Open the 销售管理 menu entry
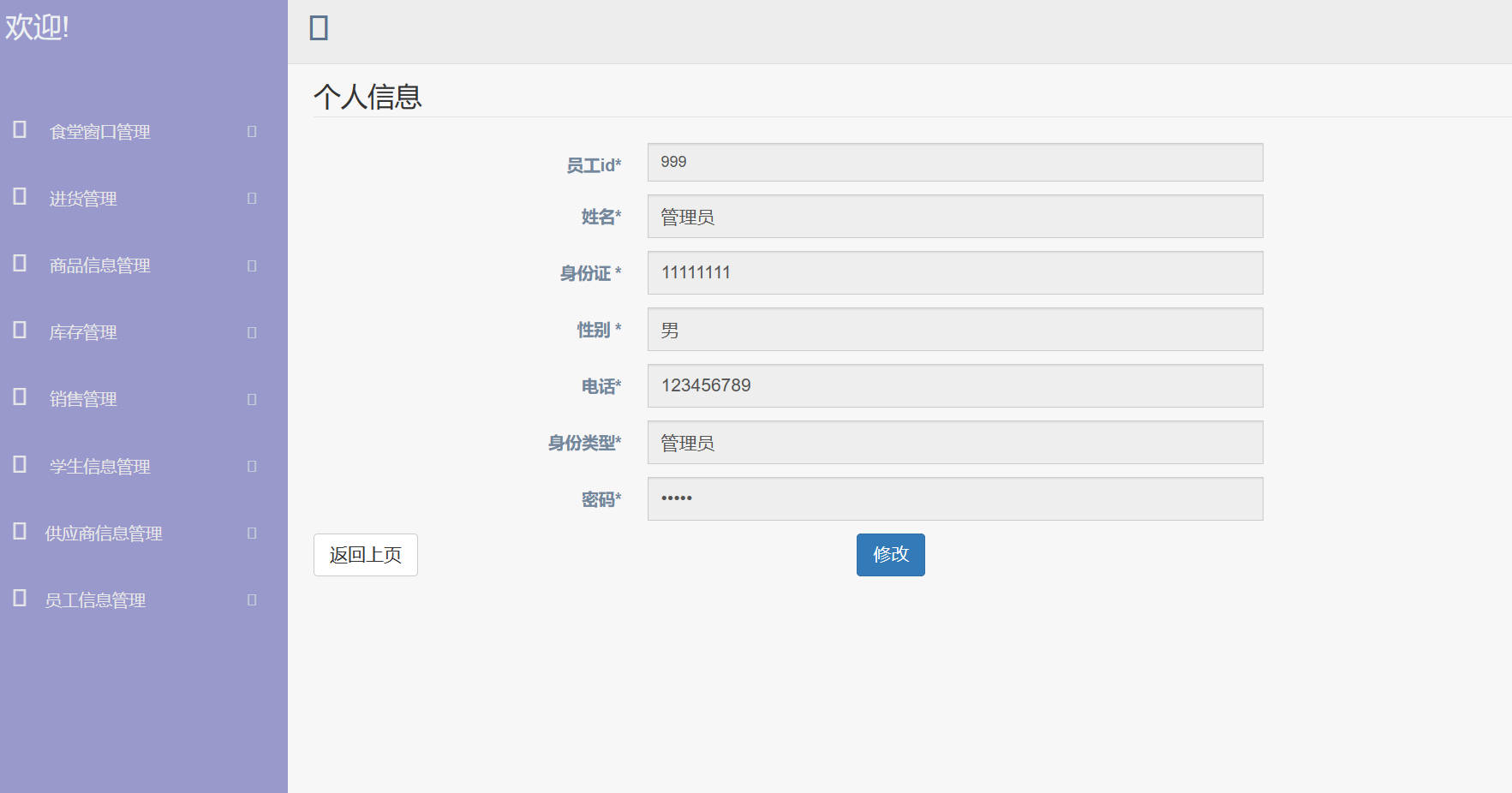 [82, 397]
